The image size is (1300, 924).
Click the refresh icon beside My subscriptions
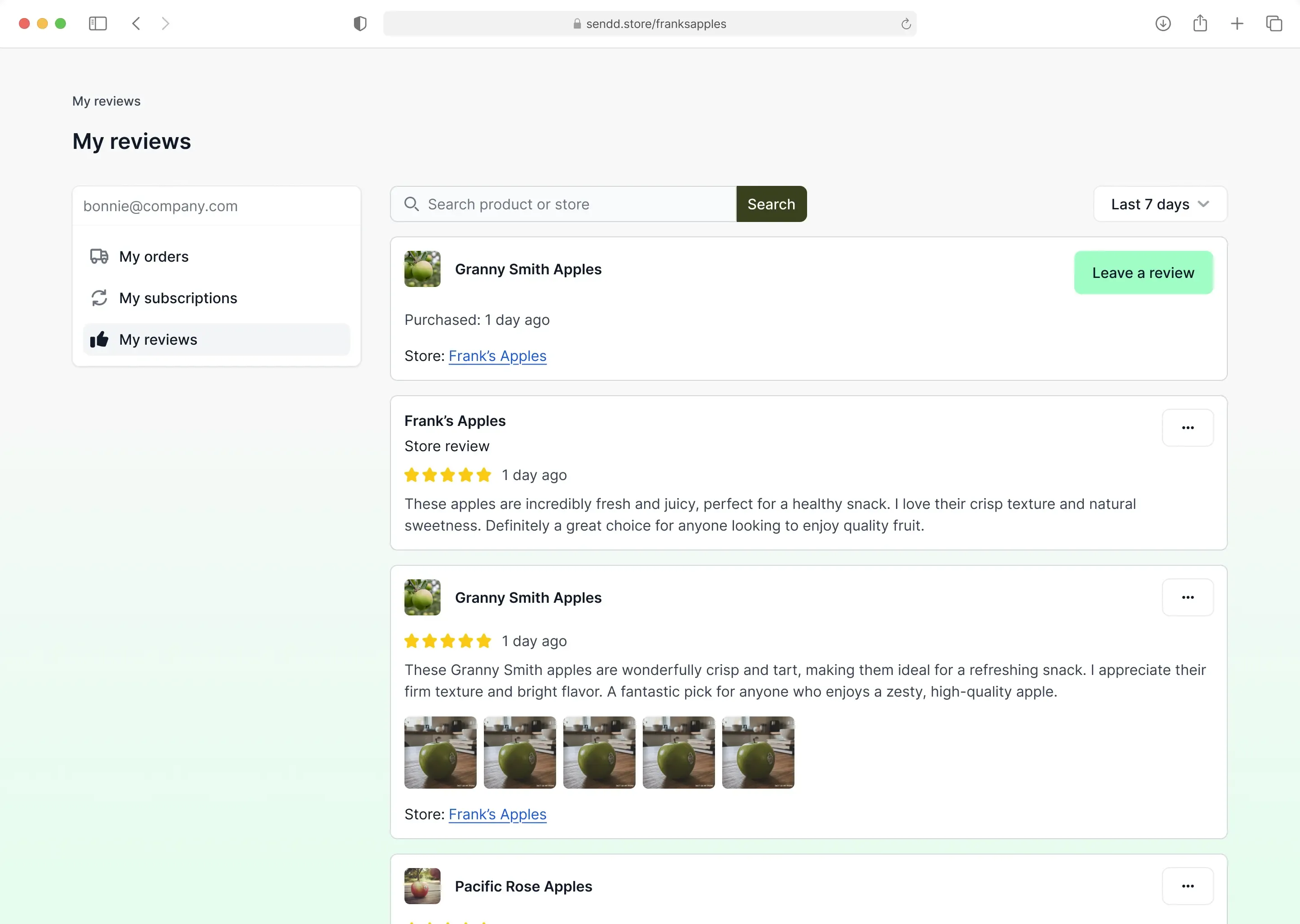99,298
